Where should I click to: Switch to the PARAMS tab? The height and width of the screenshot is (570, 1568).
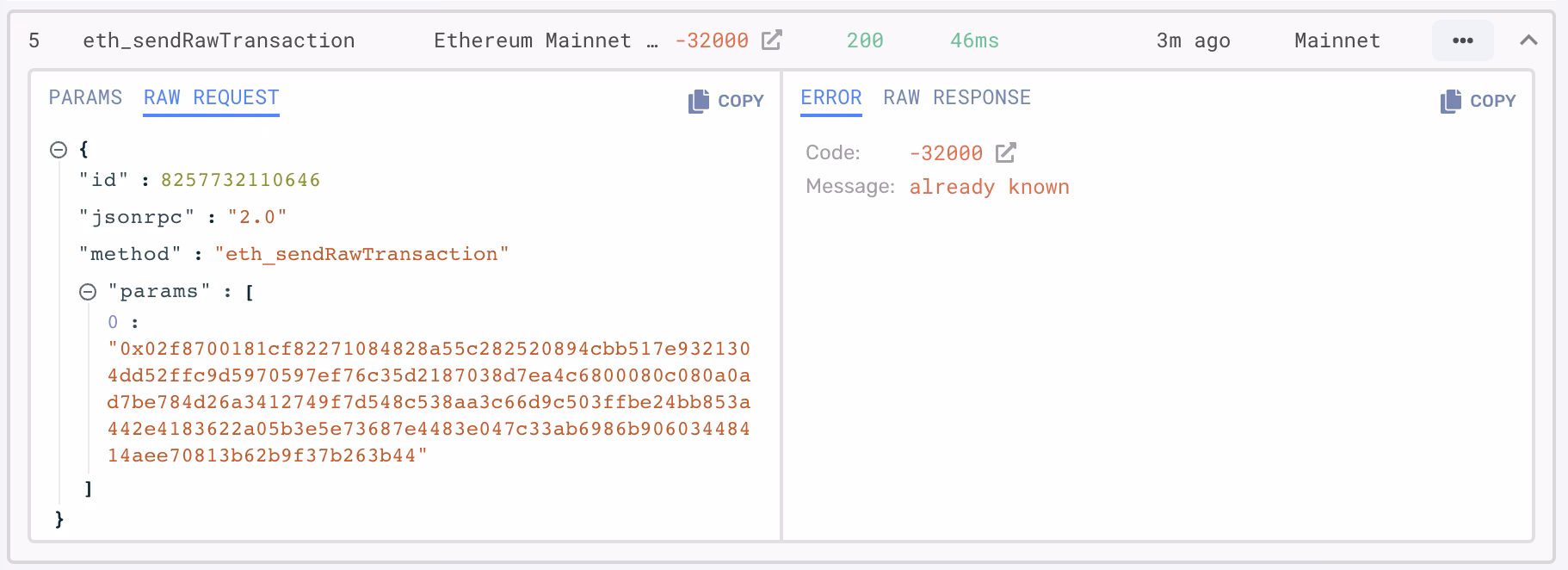click(x=85, y=97)
